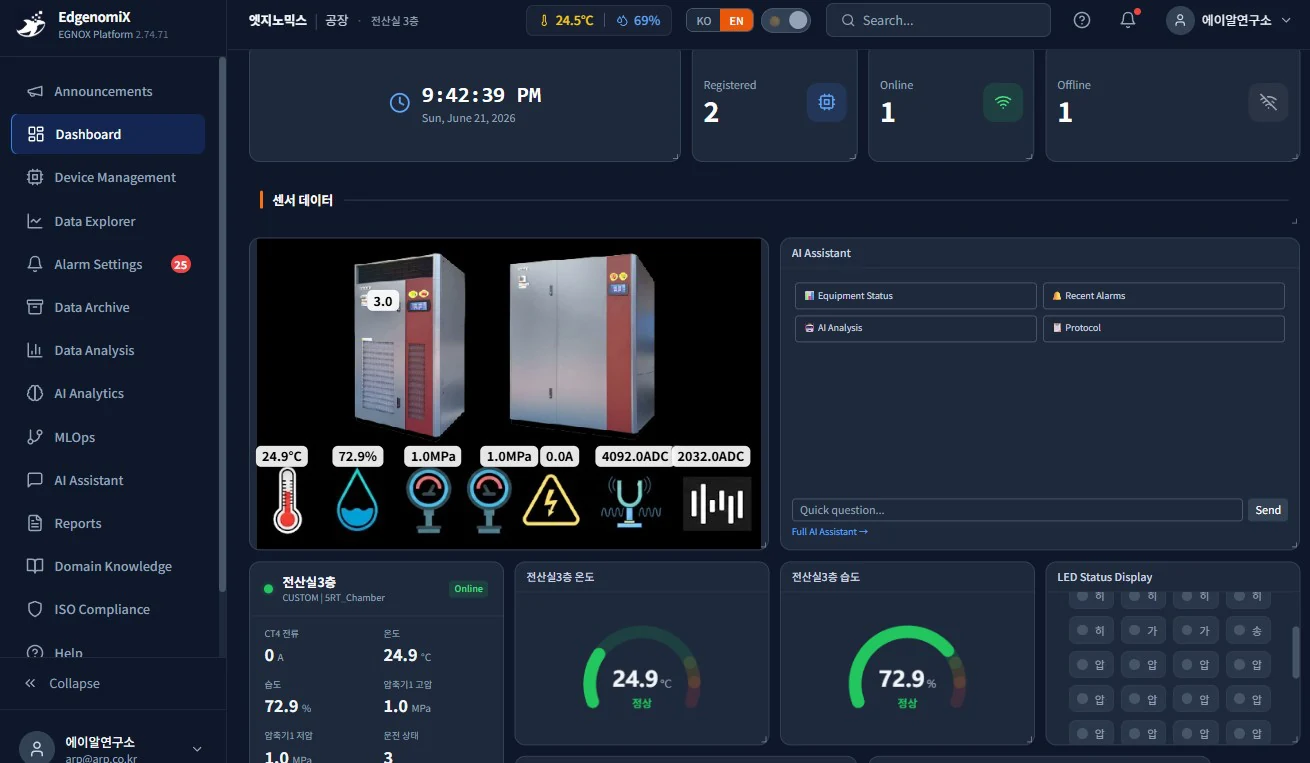Toggle the dark/light theme switch
Viewport: 1310px width, 763px height.
click(786, 20)
